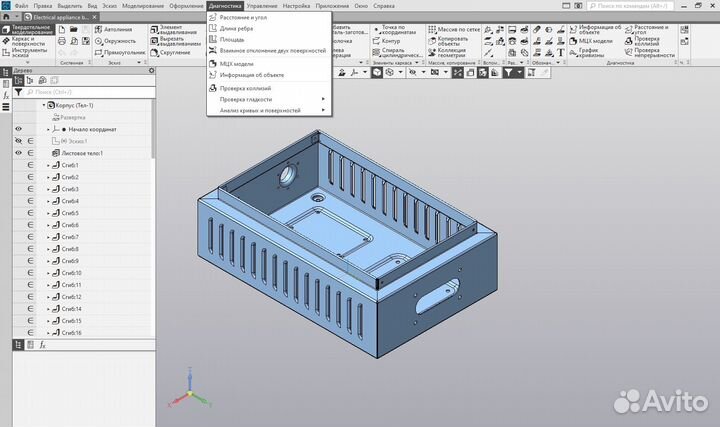Click the ribbon МЦХ модели tool
The image size is (720, 427).
tap(591, 41)
